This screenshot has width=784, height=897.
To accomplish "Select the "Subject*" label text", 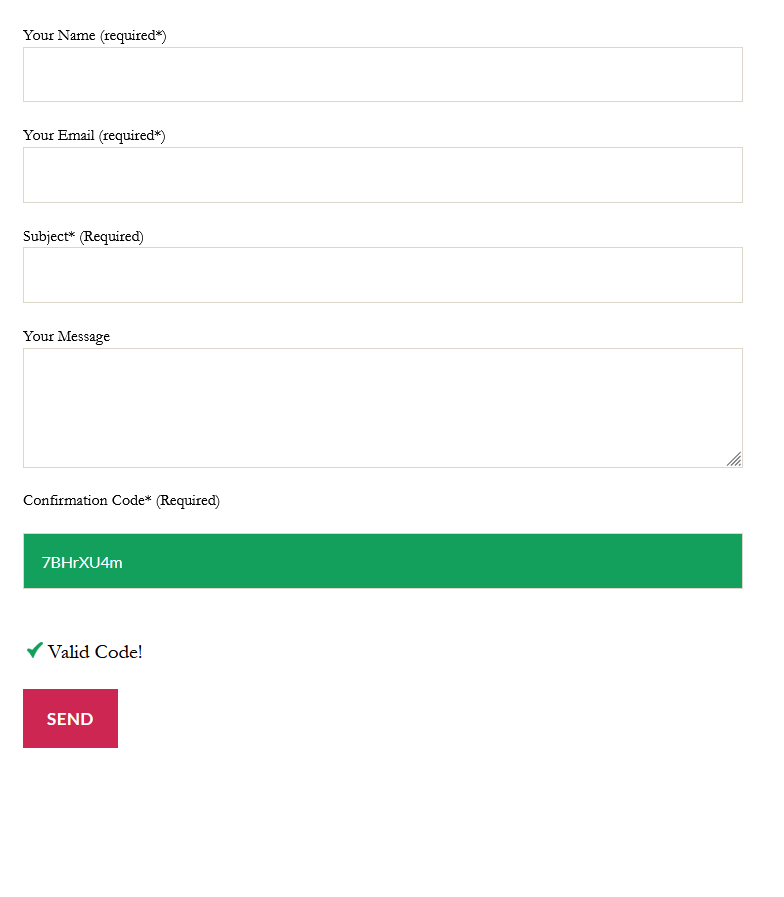I will pyautogui.click(x=49, y=237).
